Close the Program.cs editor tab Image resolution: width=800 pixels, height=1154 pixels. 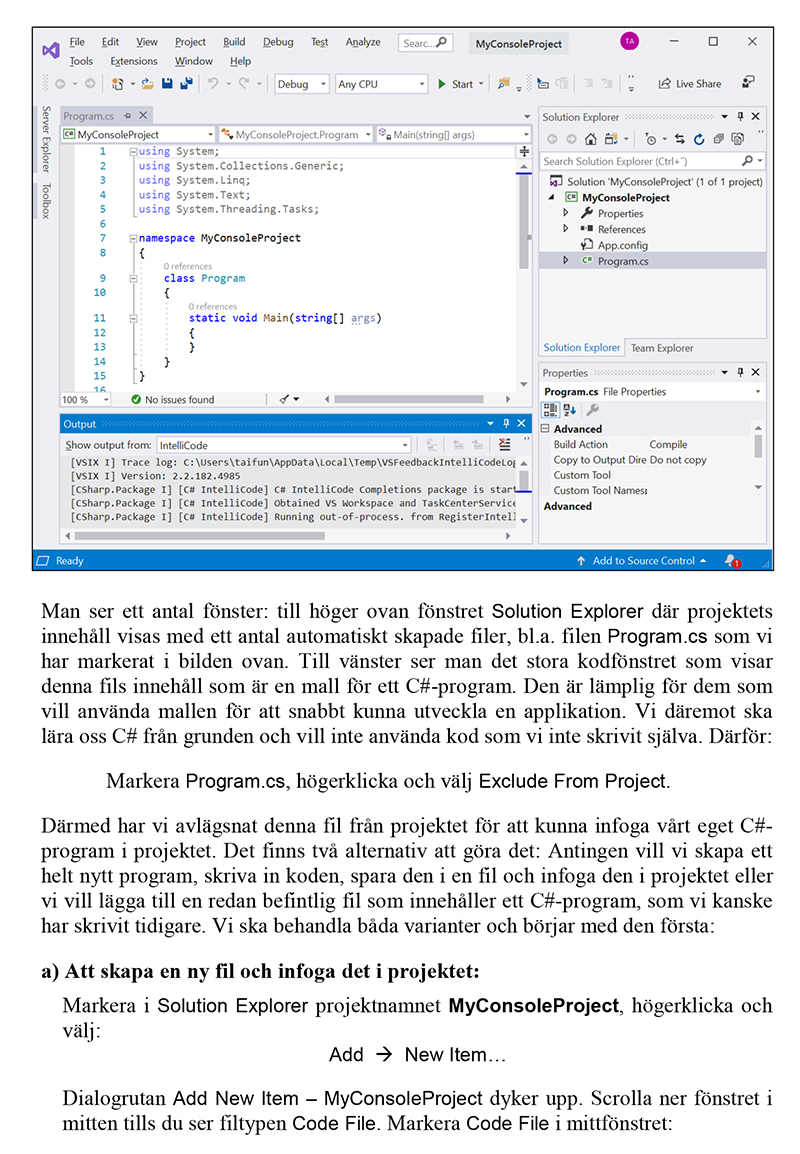click(x=144, y=116)
